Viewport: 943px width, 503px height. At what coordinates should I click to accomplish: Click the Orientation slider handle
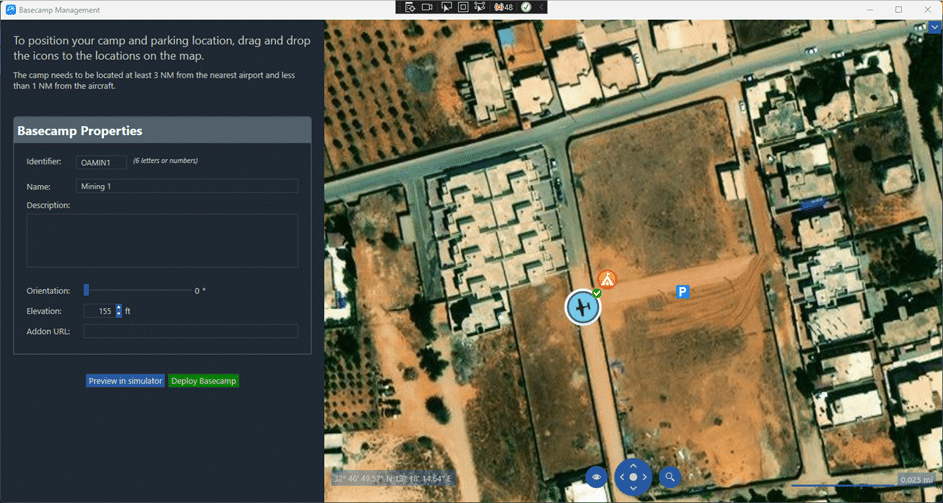tap(86, 290)
